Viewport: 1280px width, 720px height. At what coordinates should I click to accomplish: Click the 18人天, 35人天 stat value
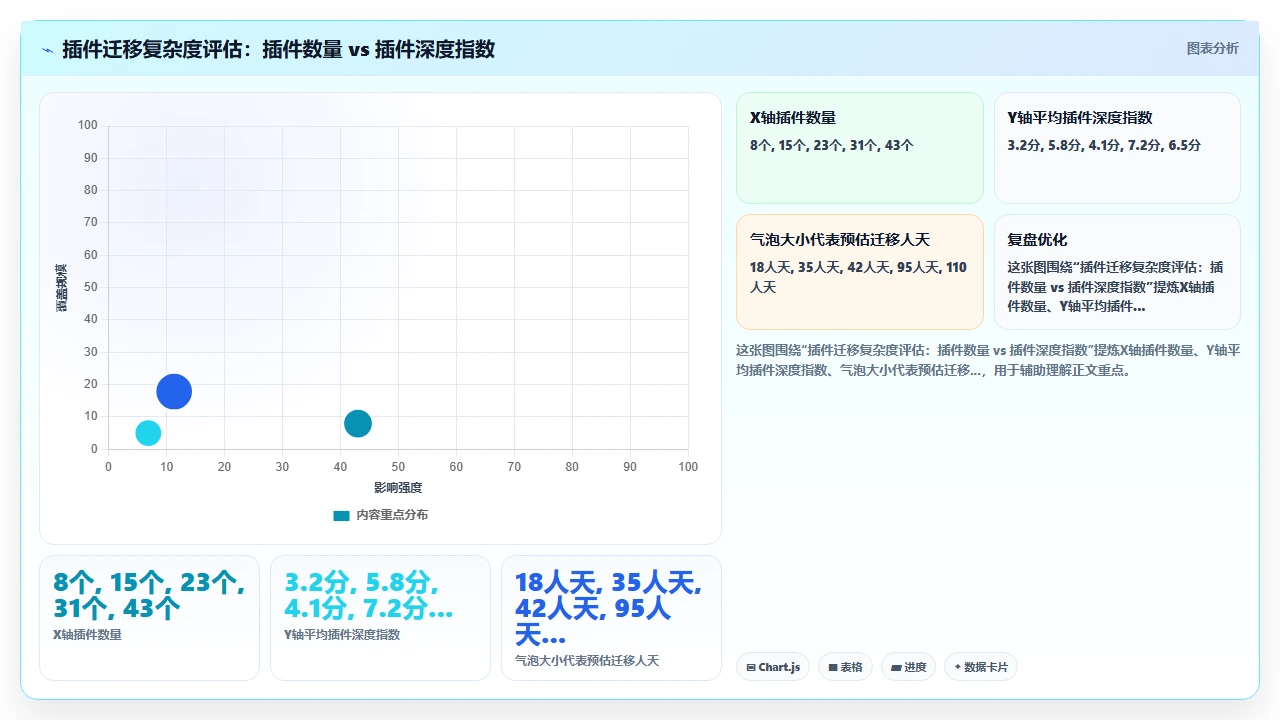tap(609, 609)
